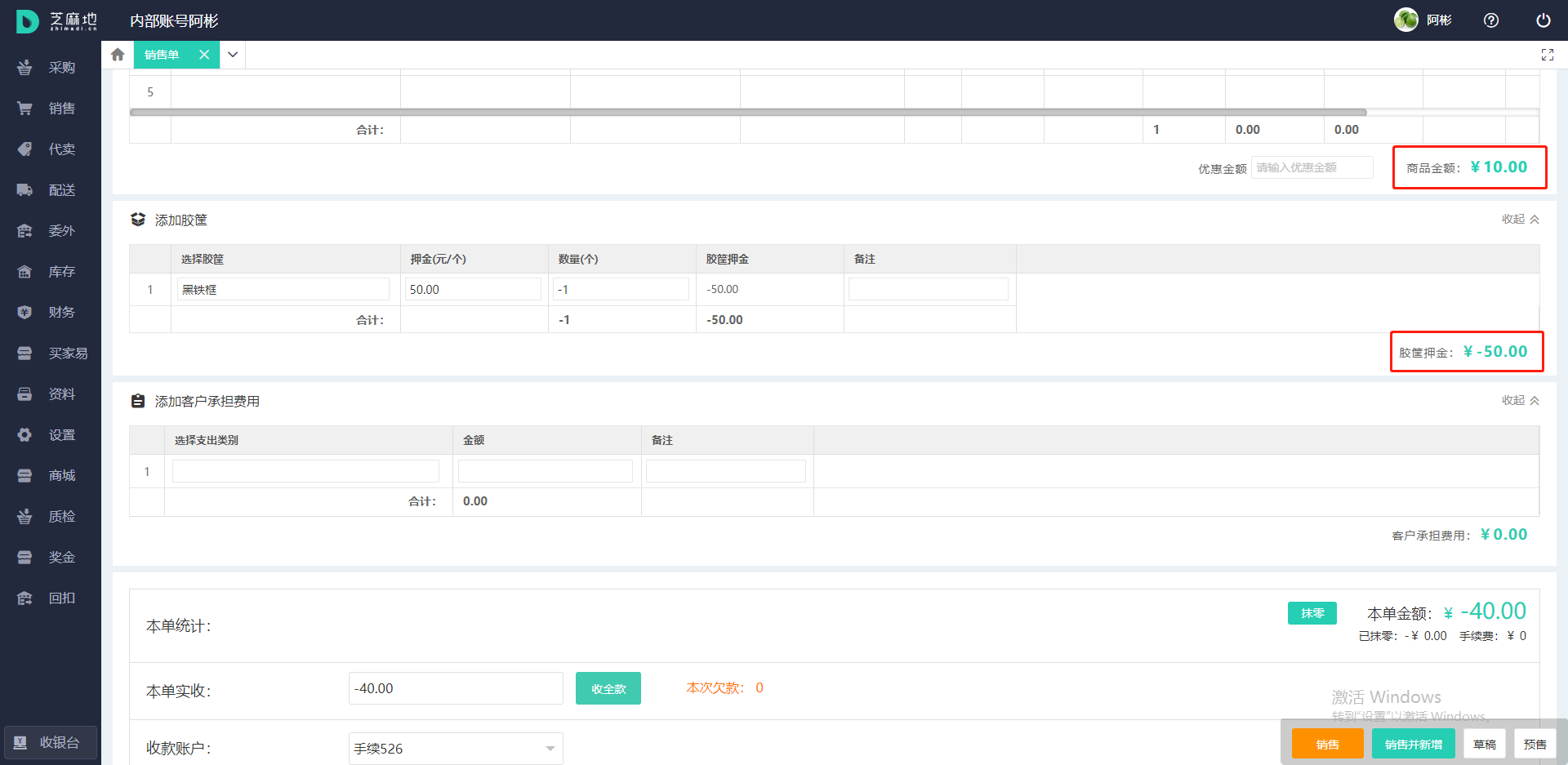This screenshot has width=1568, height=765.
Task: Focus the 胶筐 备注 input field
Action: [x=929, y=289]
